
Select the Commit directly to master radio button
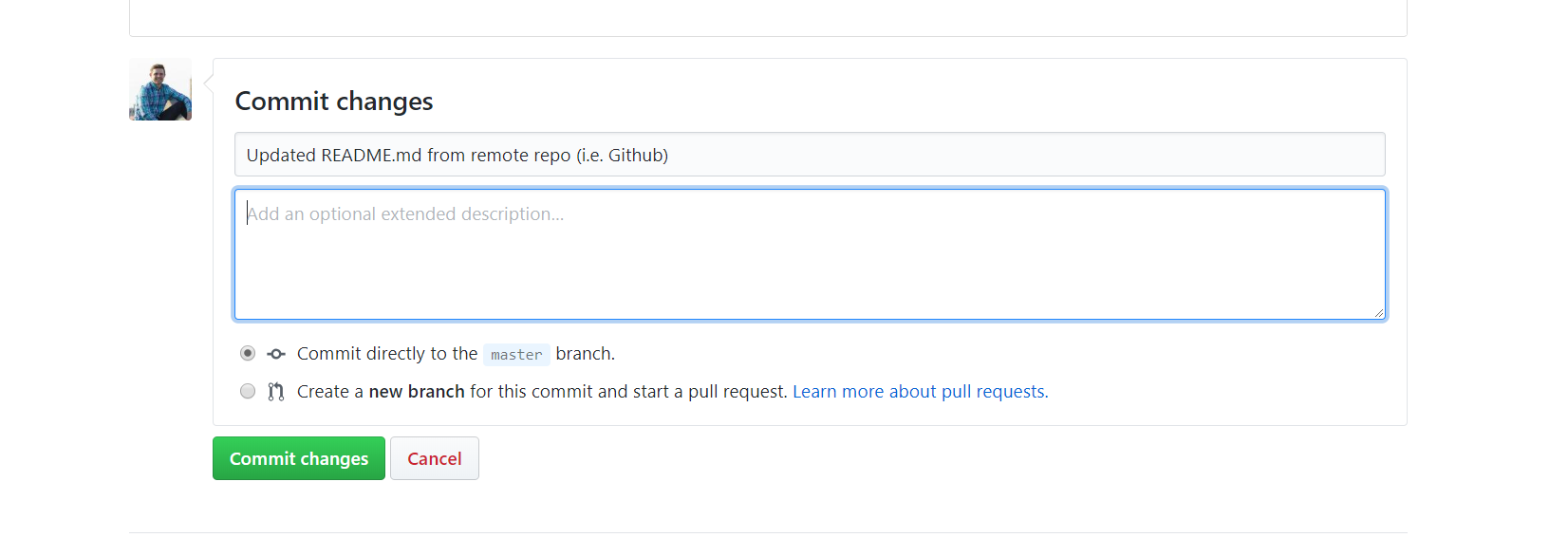(248, 353)
